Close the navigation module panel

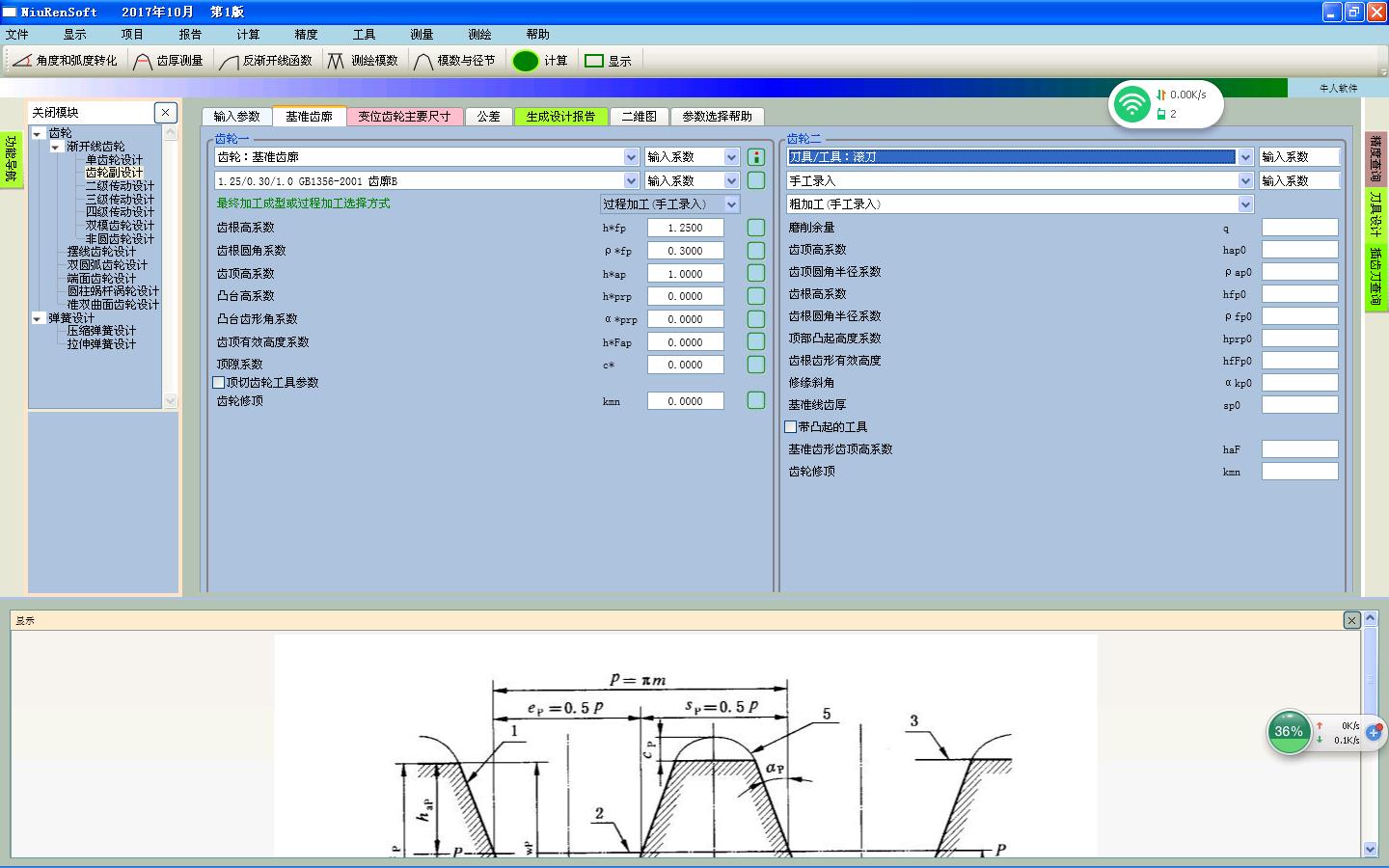165,112
